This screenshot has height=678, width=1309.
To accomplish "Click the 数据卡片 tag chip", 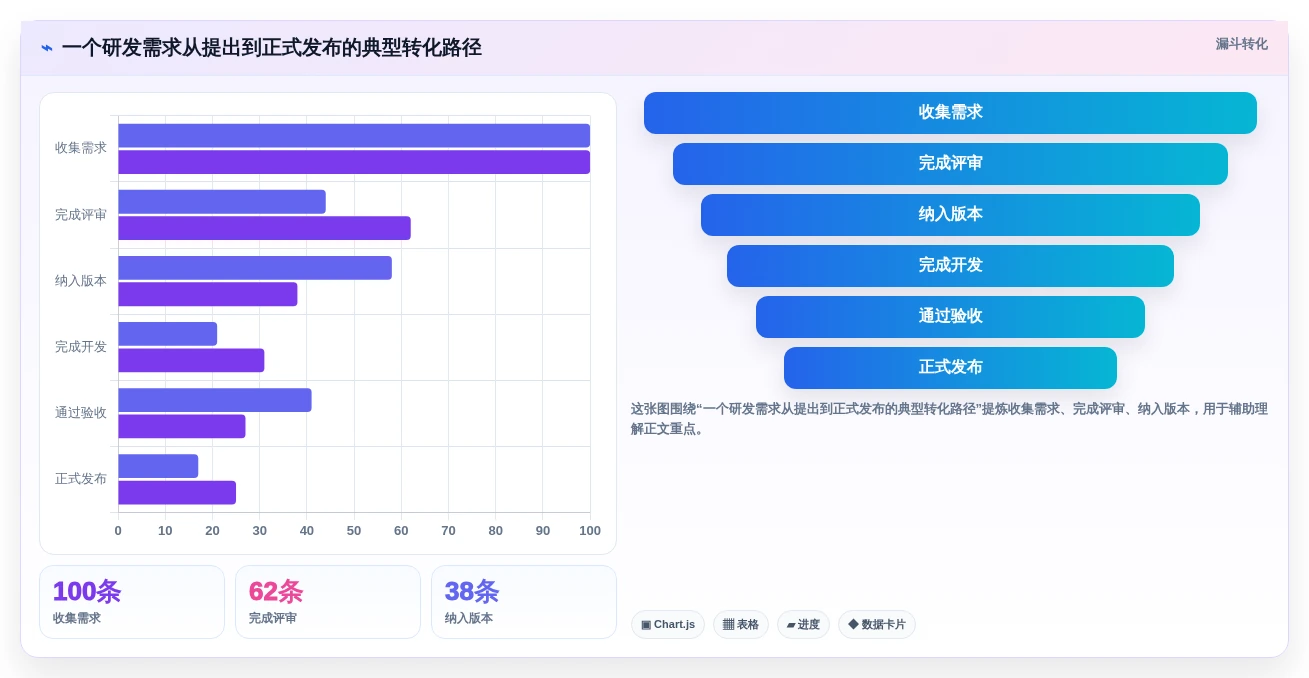I will point(877,625).
